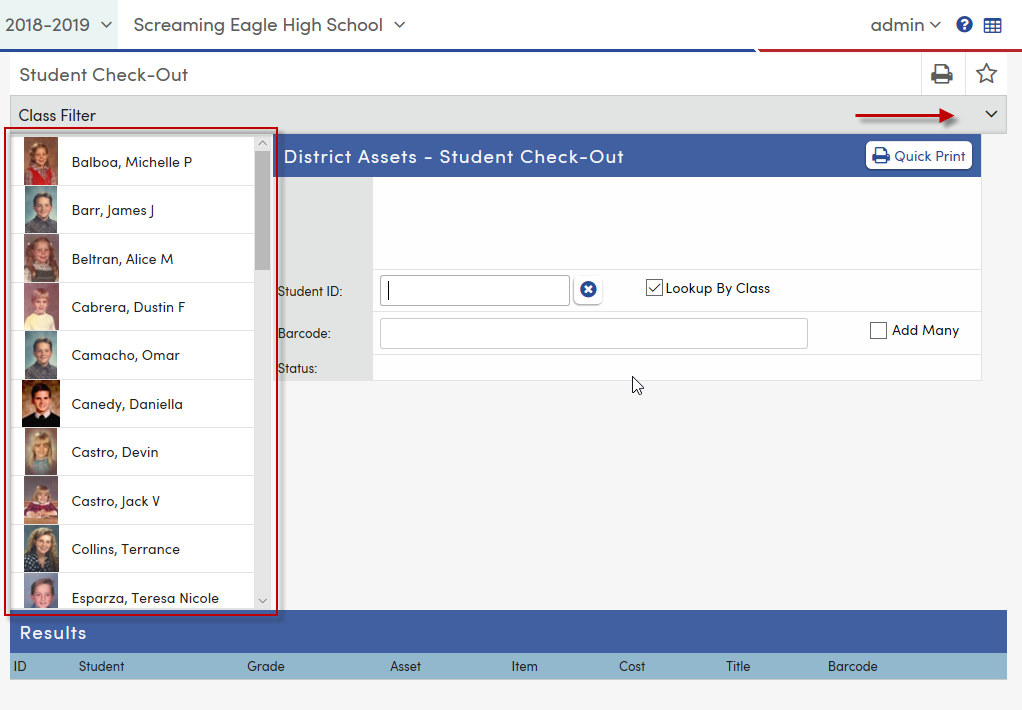Click the printer icon inside Quick Print
The image size is (1022, 710).
tap(880, 155)
